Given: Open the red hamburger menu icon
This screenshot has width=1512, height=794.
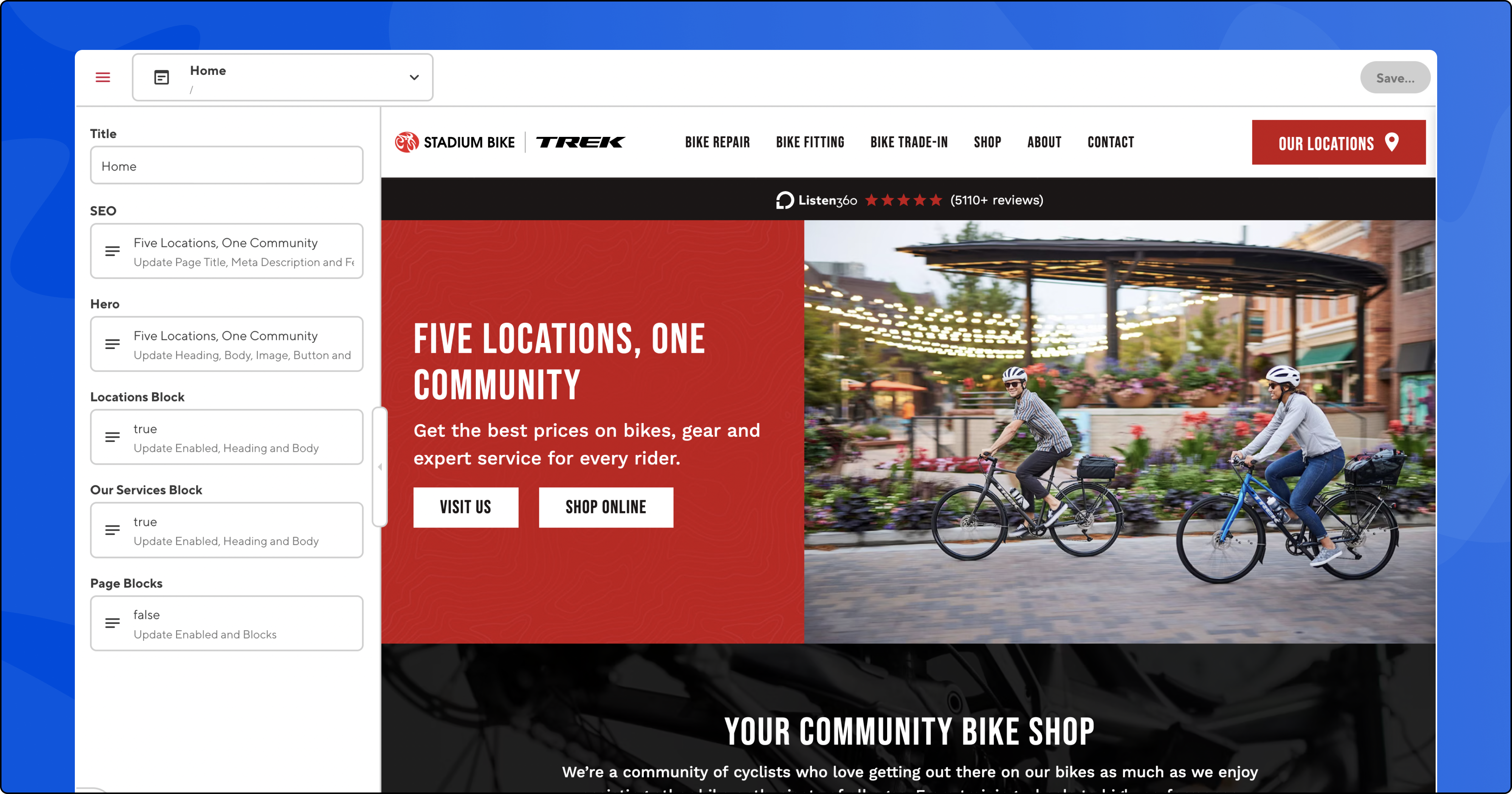Looking at the screenshot, I should pyautogui.click(x=103, y=78).
